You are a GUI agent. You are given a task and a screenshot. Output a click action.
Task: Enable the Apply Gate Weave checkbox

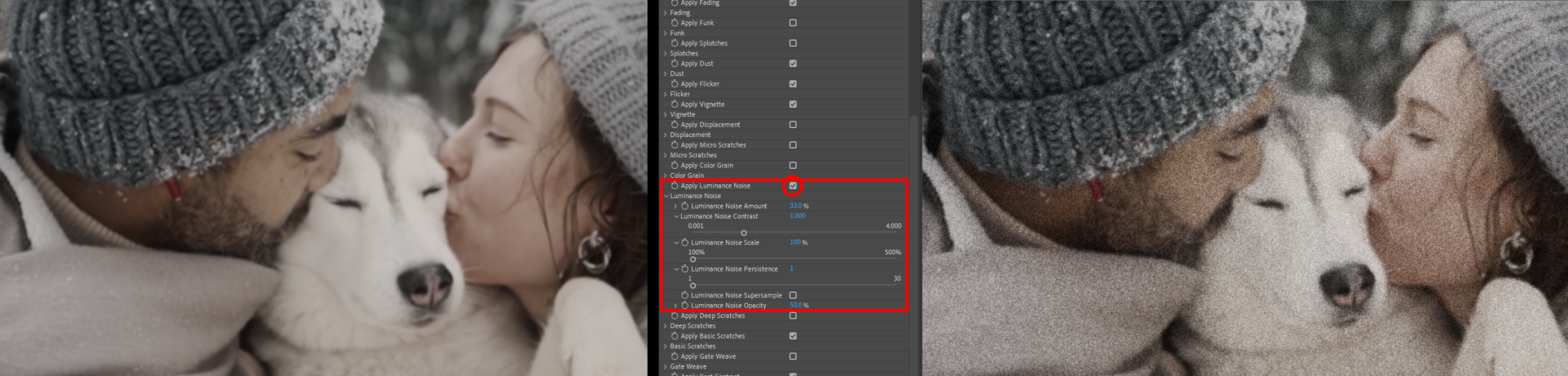click(x=793, y=356)
